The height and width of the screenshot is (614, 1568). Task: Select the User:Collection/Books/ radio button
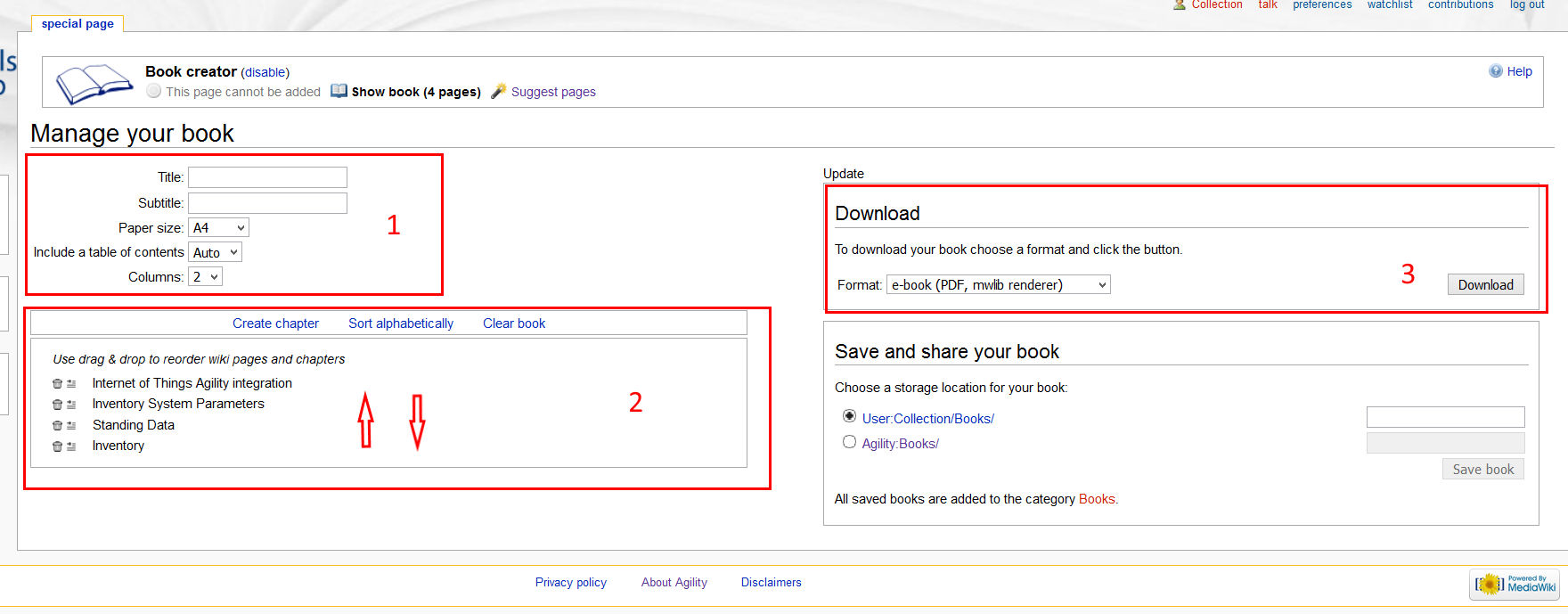click(849, 416)
